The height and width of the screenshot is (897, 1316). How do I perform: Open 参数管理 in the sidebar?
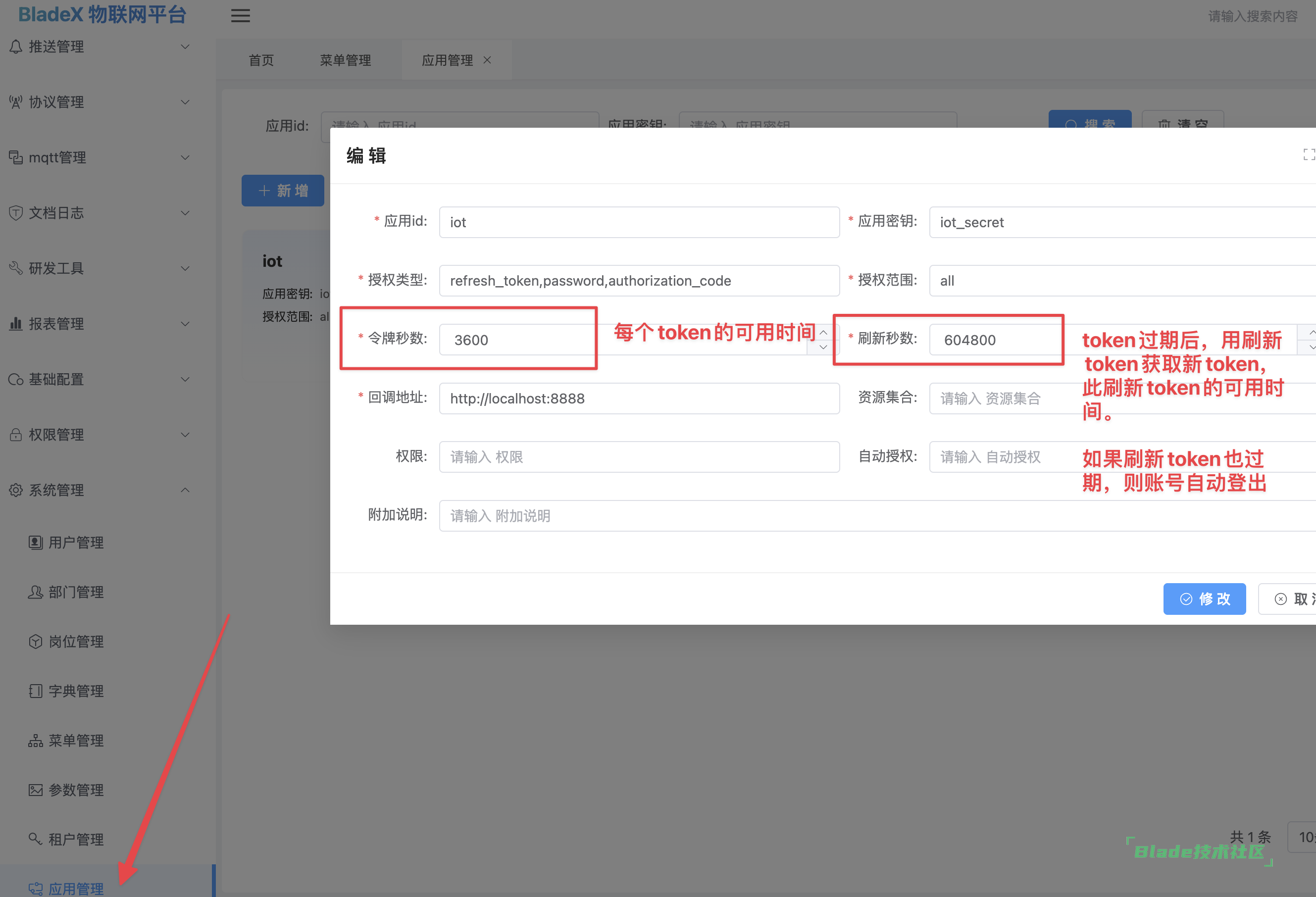coord(75,790)
